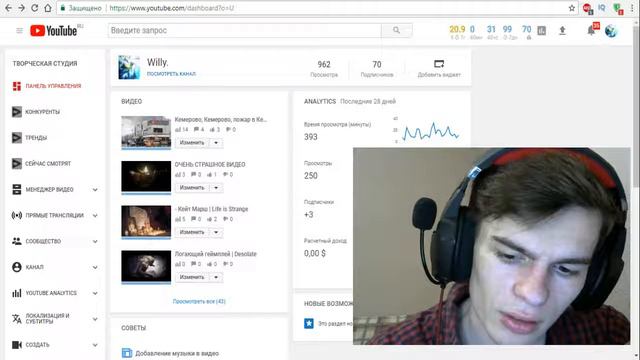The width and height of the screenshot is (640, 360).
Task: Reload the page with the refresh icon
Action: coord(35,8)
